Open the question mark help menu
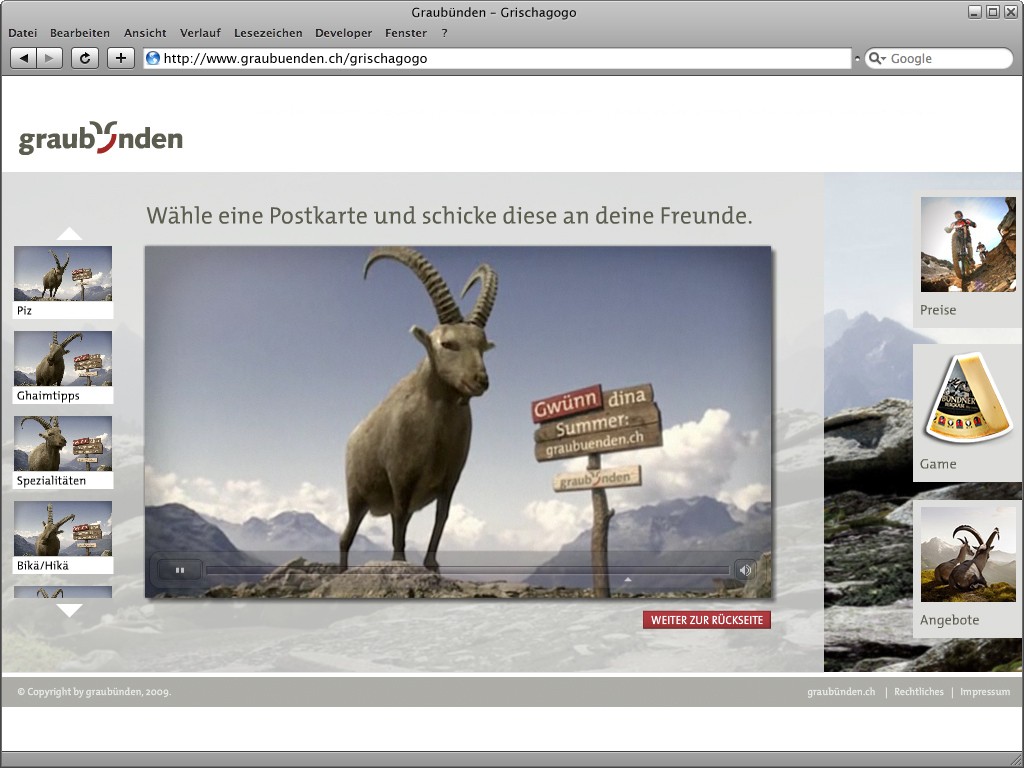The width and height of the screenshot is (1024, 768). coord(445,33)
